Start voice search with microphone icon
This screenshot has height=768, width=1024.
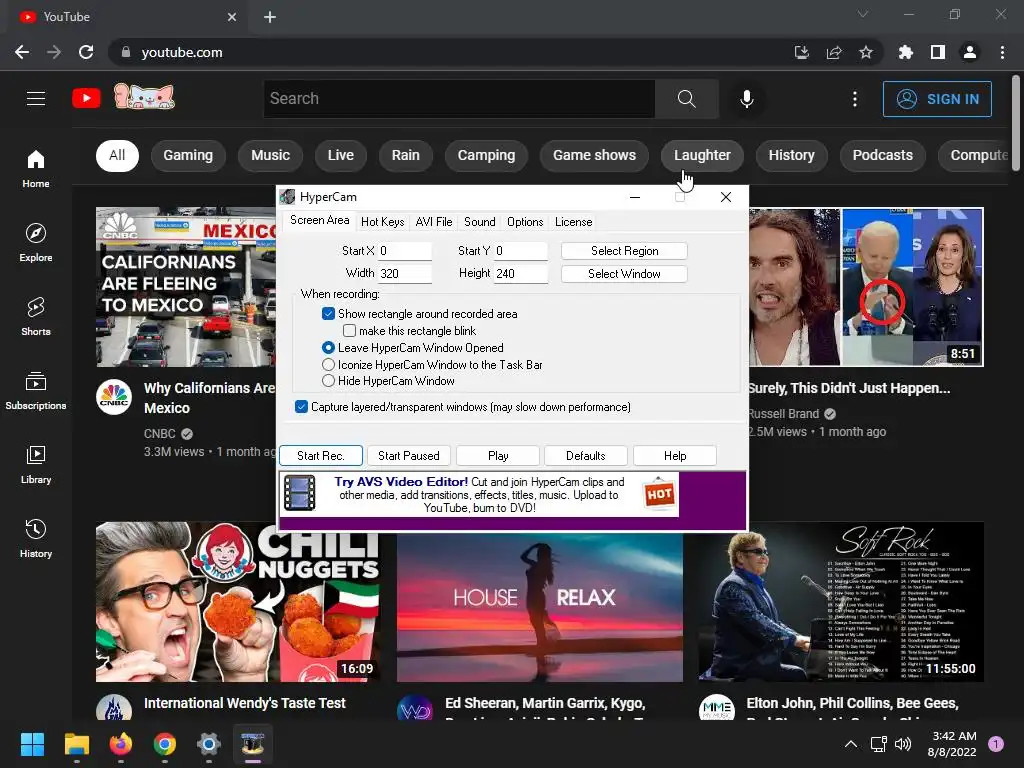tap(746, 99)
